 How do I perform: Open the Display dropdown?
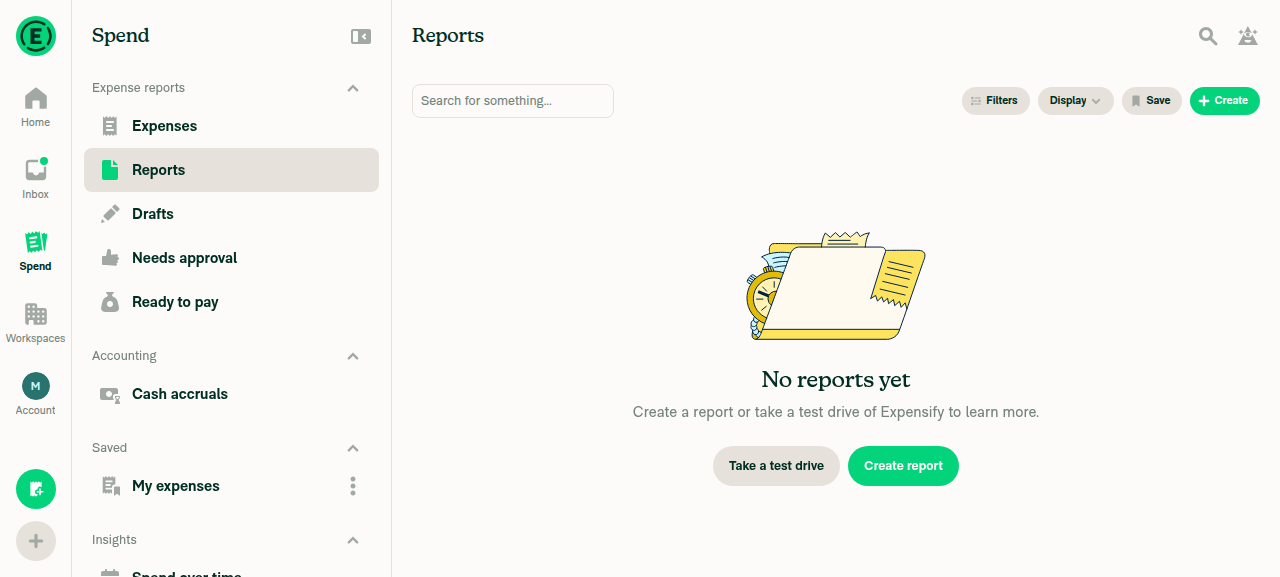(1076, 101)
